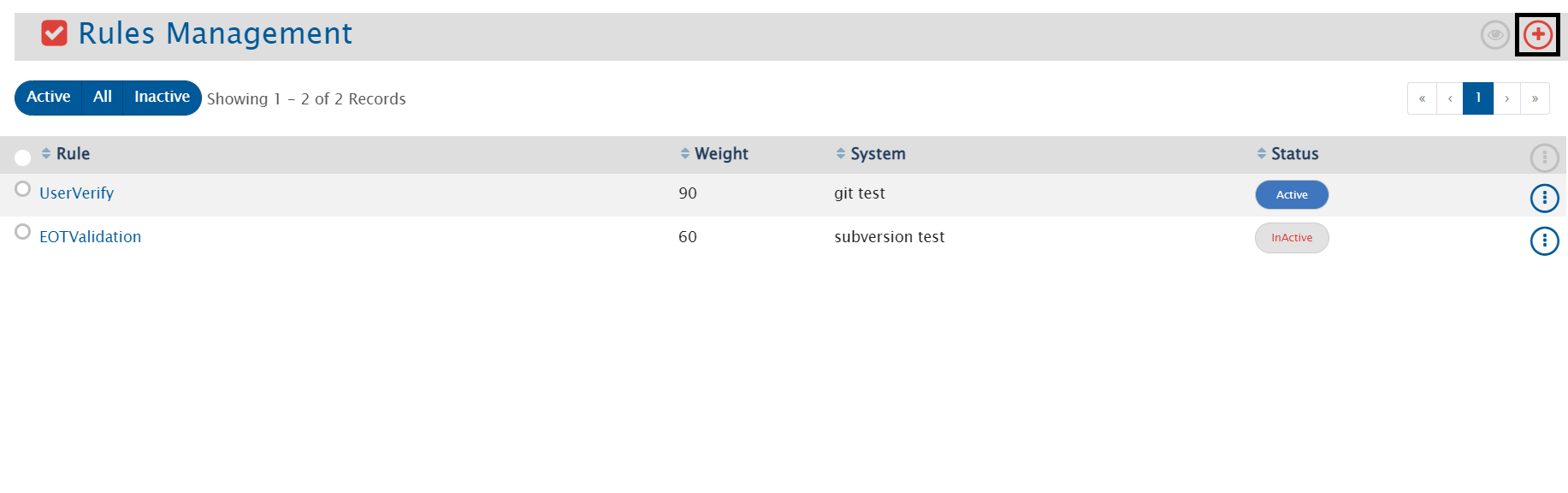Select the EOTValidation row radio button

[x=23, y=232]
